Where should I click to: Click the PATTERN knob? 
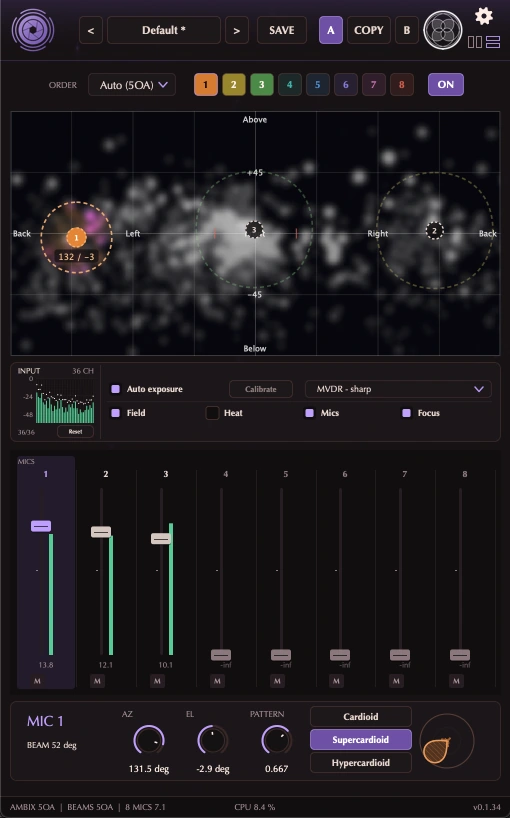click(276, 740)
